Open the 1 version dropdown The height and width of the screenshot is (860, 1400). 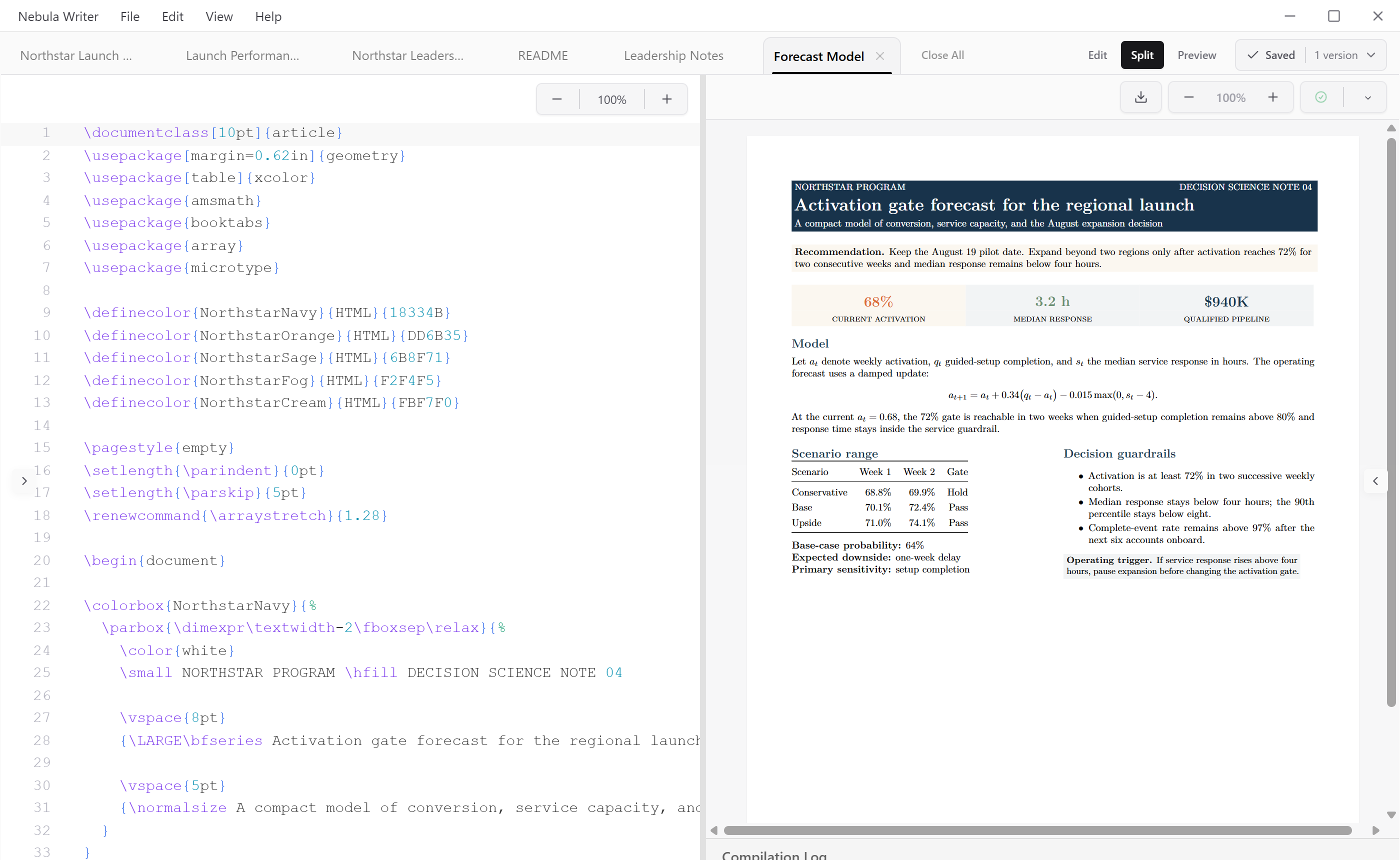(x=1344, y=55)
